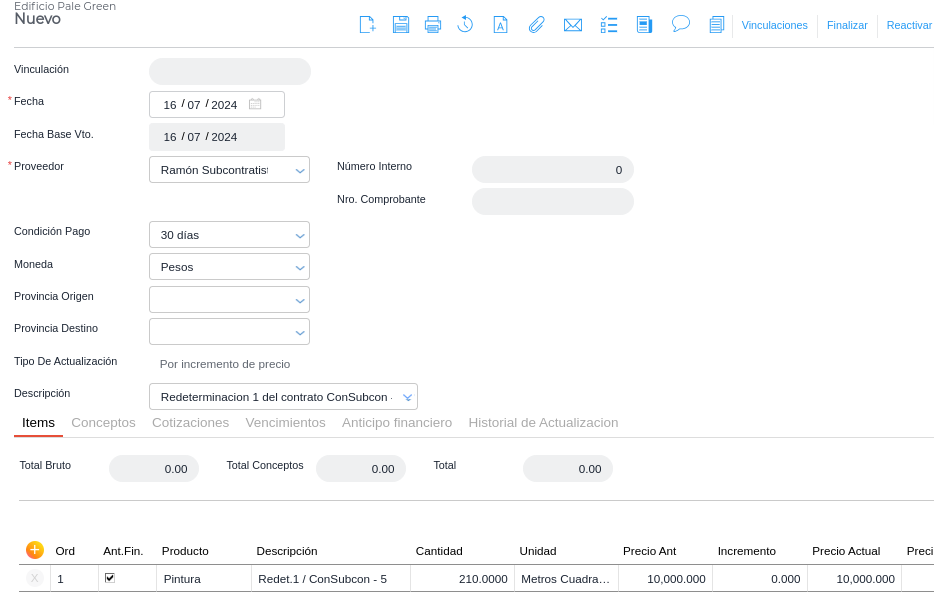This screenshot has width=934, height=606.
Task: Click the new document icon
Action: click(367, 25)
